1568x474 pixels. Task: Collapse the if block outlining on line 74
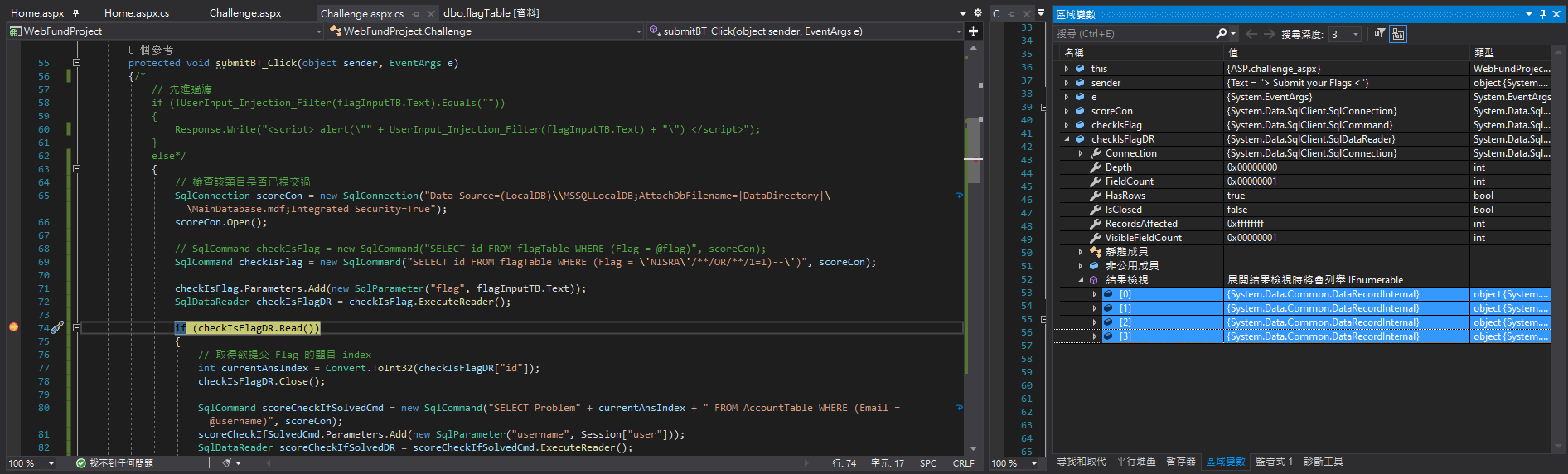[x=76, y=328]
